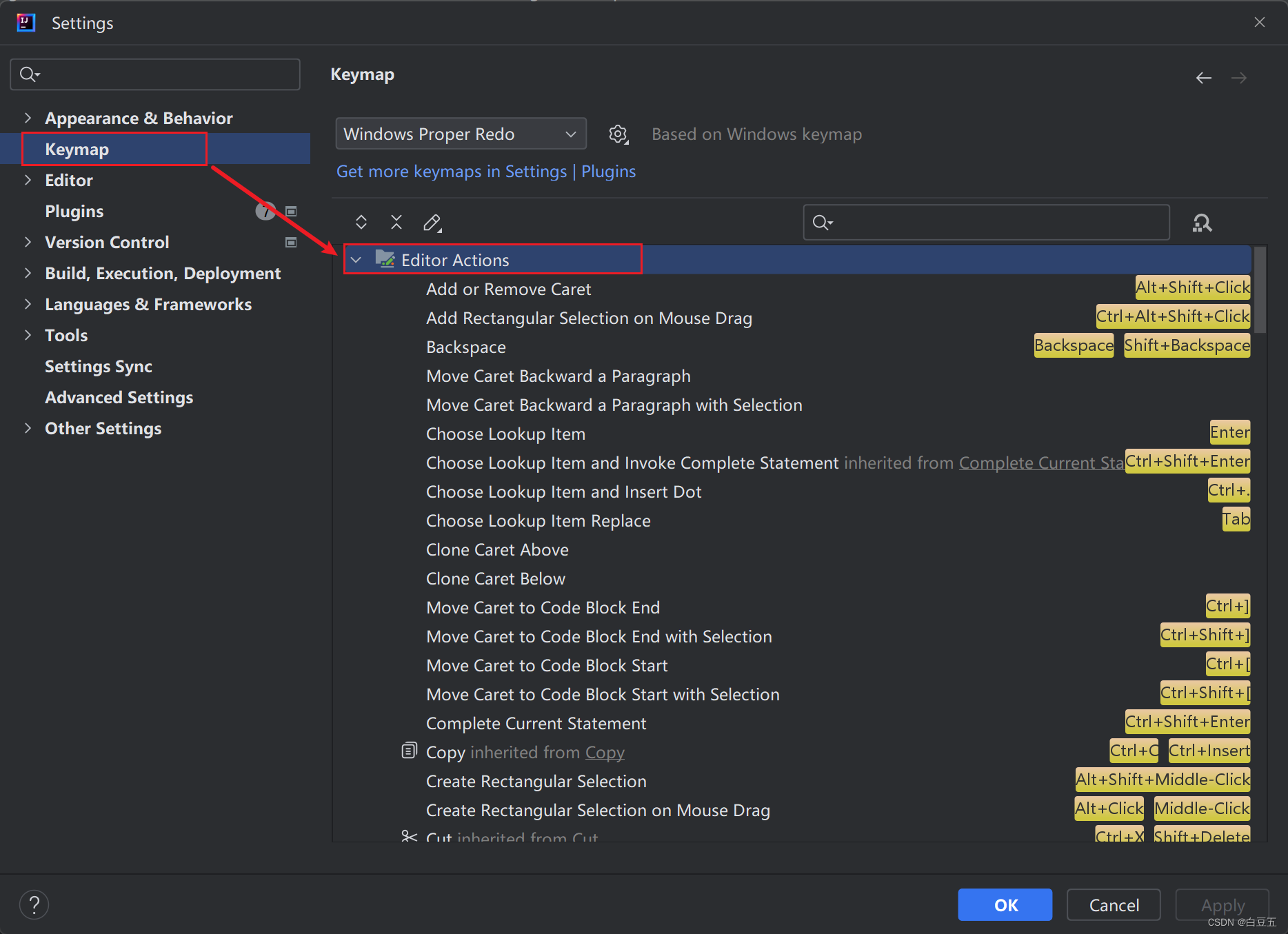This screenshot has height=934, width=1288.
Task: Click the help question mark icon
Action: 34,904
